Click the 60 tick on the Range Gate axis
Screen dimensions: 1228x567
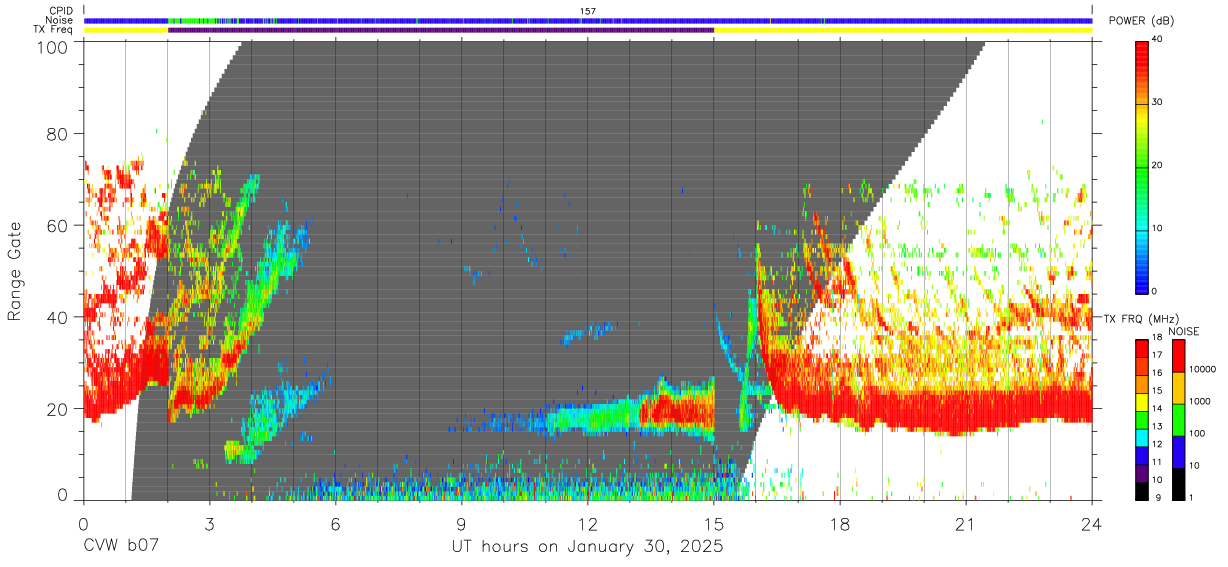[58, 225]
